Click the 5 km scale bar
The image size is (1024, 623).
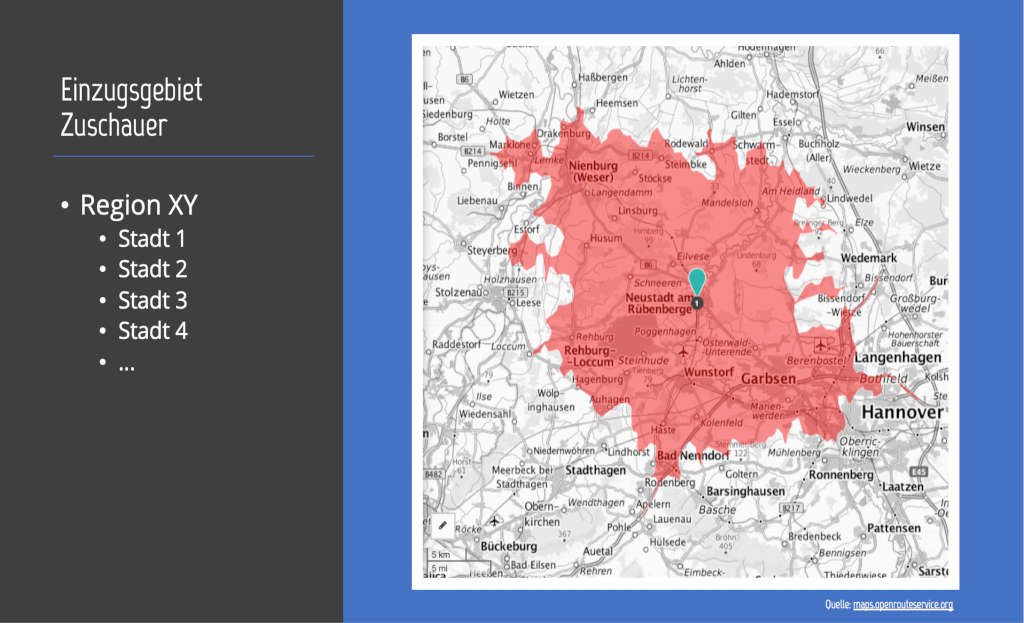pyautogui.click(x=440, y=555)
